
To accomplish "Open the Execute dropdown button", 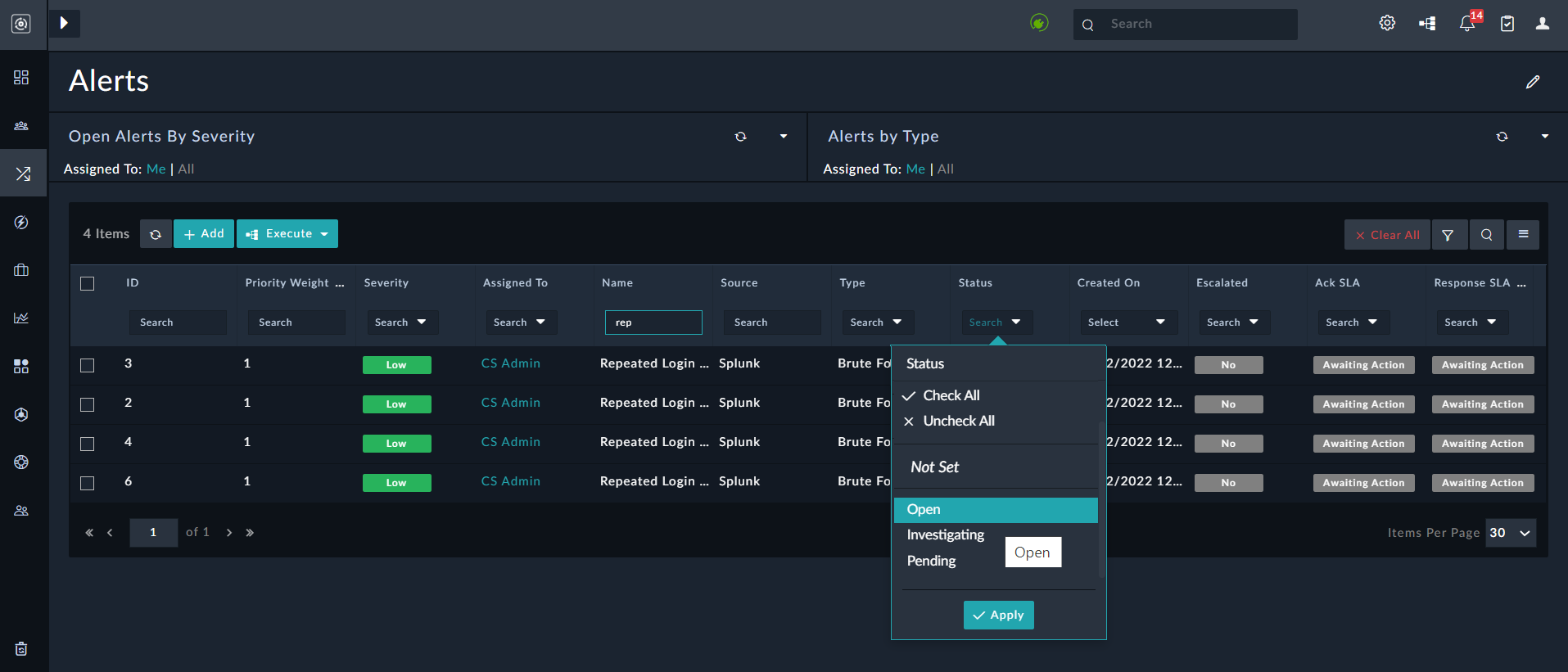I will coord(287,234).
